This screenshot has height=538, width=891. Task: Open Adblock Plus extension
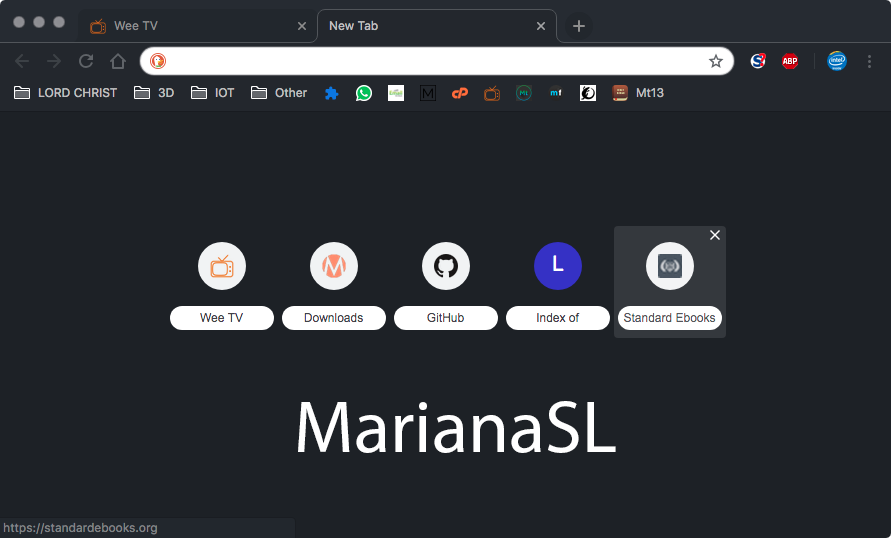click(790, 61)
